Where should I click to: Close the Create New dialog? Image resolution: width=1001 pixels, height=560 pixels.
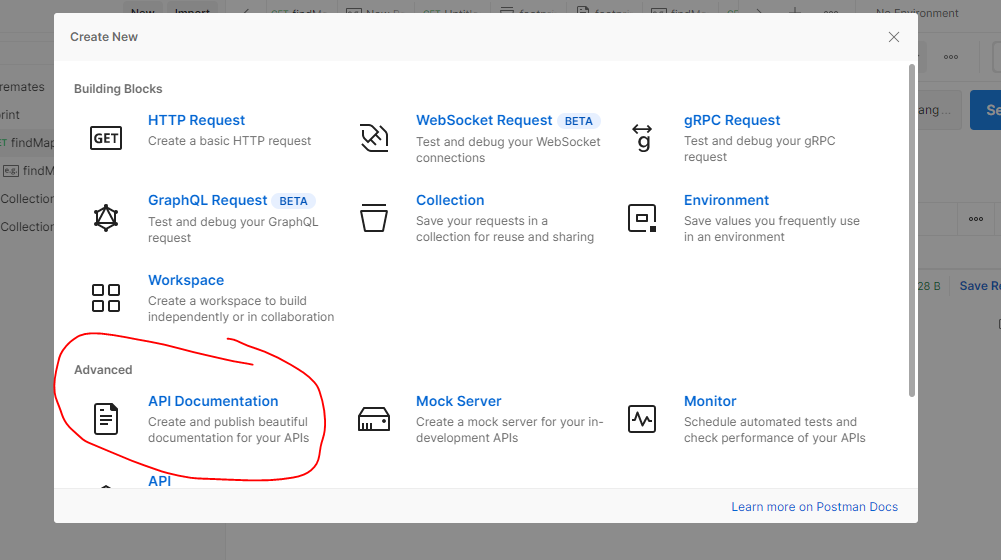pyautogui.click(x=894, y=37)
